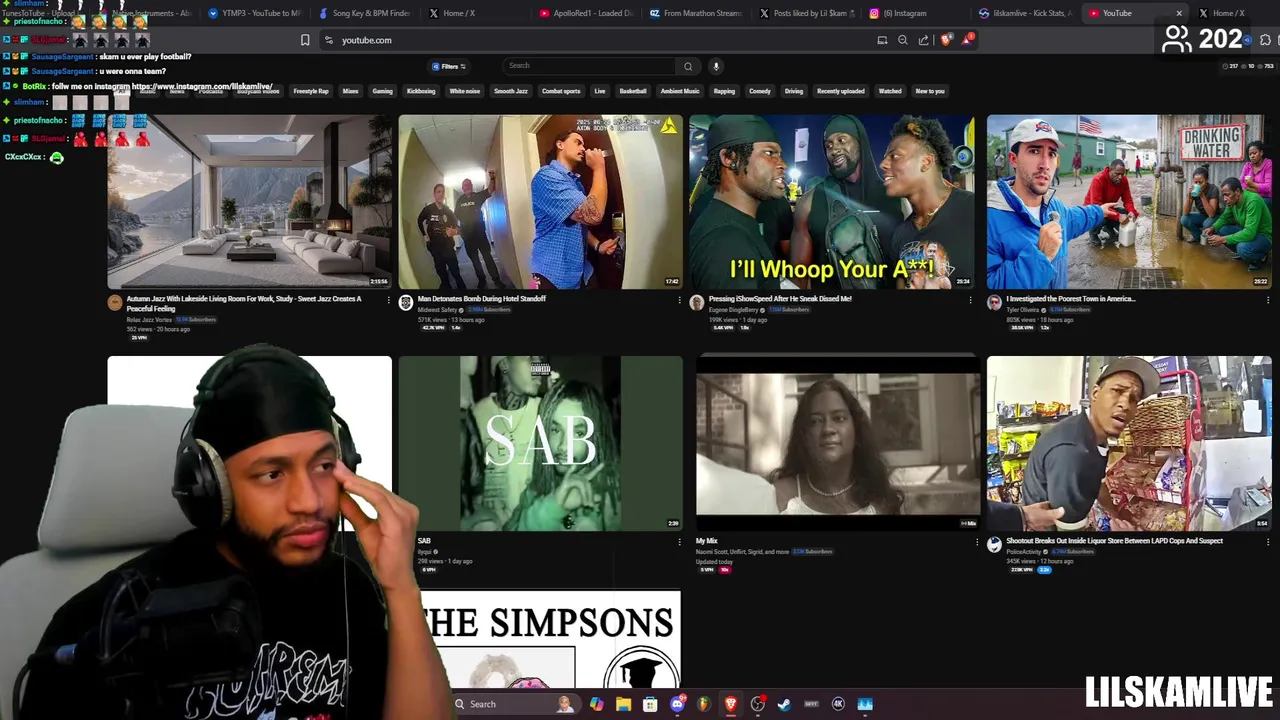
Task: Open liquor store shootout video thumbnail
Action: 1129,444
